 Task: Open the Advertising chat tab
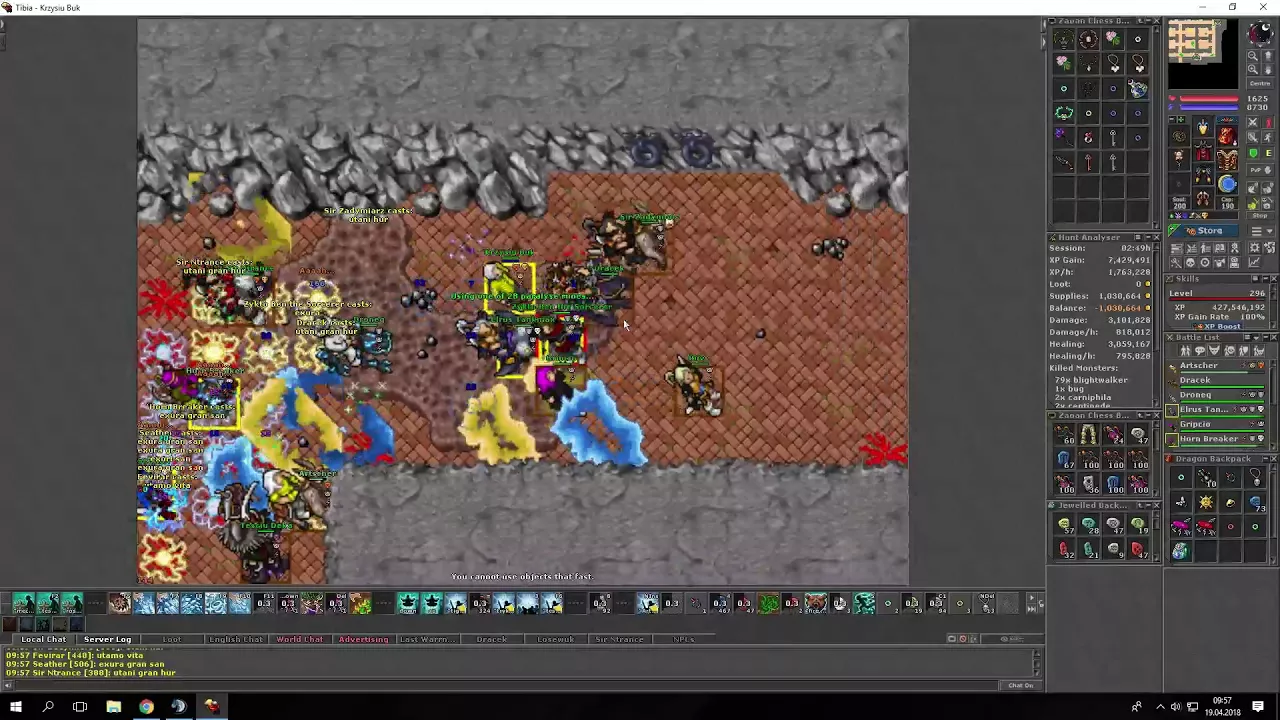pyautogui.click(x=364, y=639)
